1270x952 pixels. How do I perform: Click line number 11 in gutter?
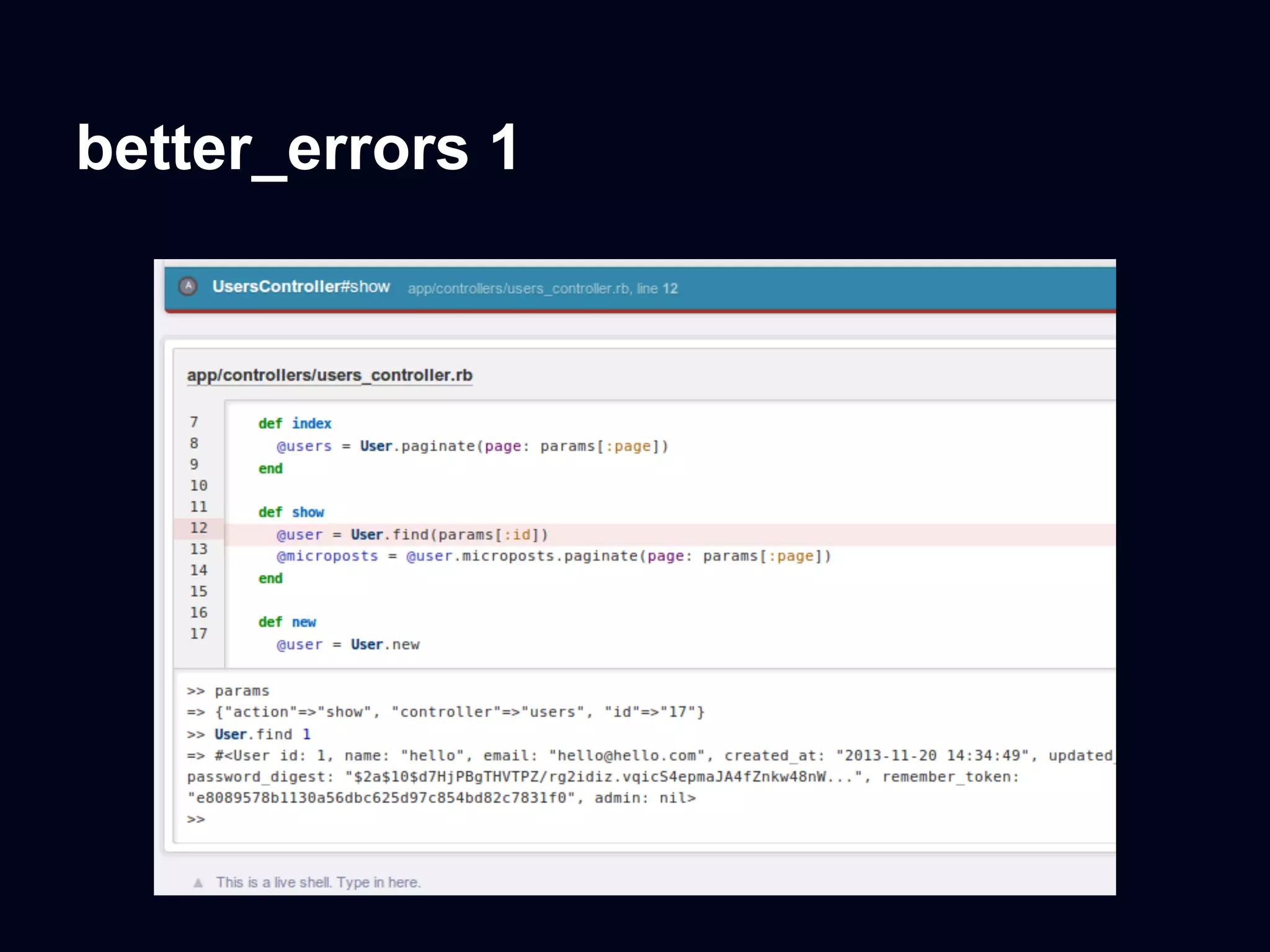pyautogui.click(x=198, y=506)
